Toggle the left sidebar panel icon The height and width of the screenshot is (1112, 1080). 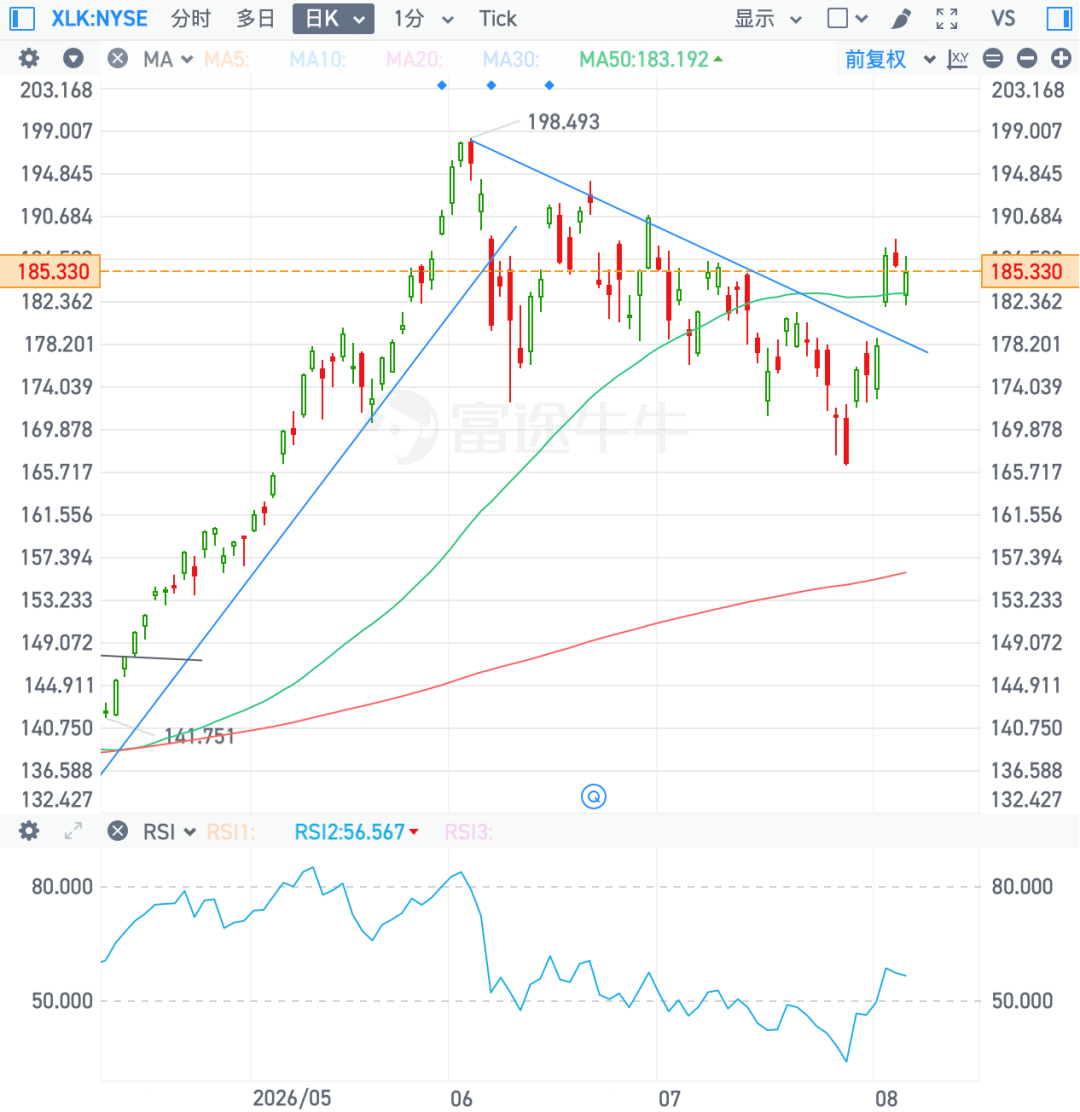(22, 18)
